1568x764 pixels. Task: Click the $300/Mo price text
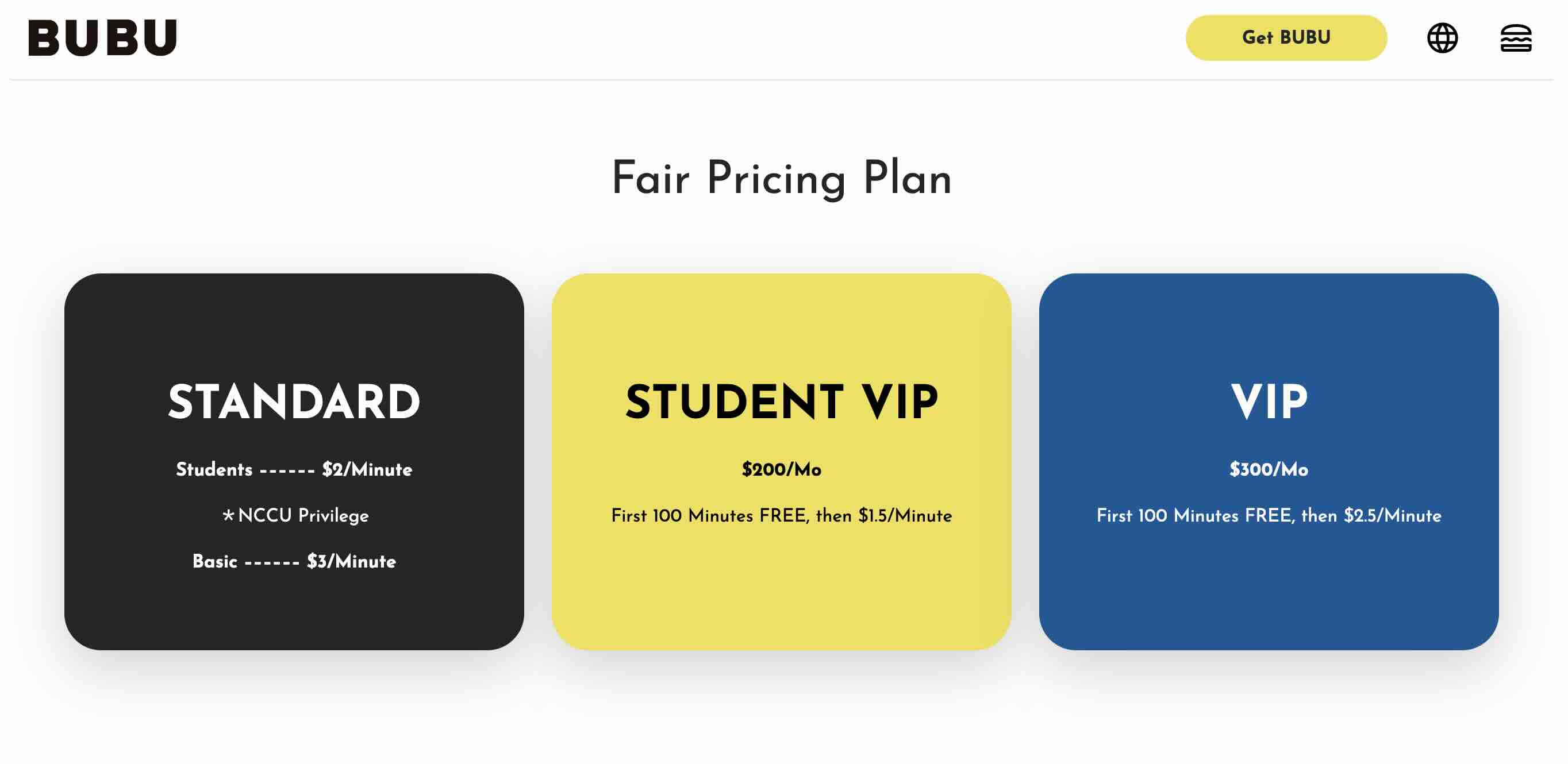1269,469
